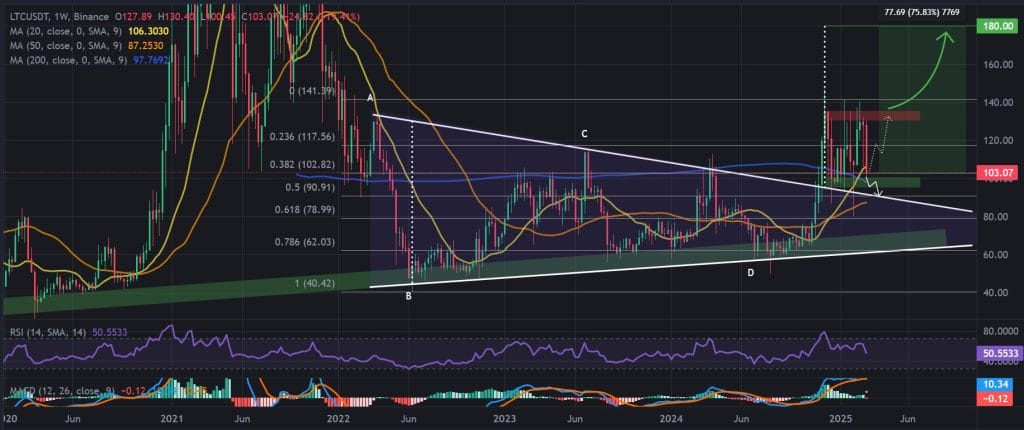
Task: Select the Fibonacci 0.236 (117.56) label
Action: click(302, 137)
